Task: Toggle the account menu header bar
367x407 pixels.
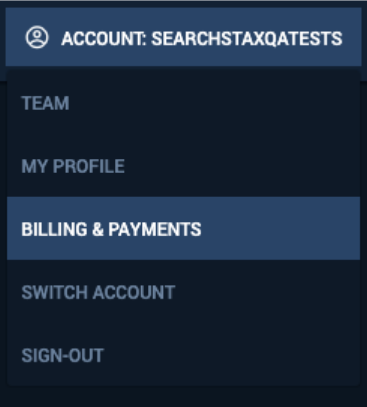Action: click(183, 37)
